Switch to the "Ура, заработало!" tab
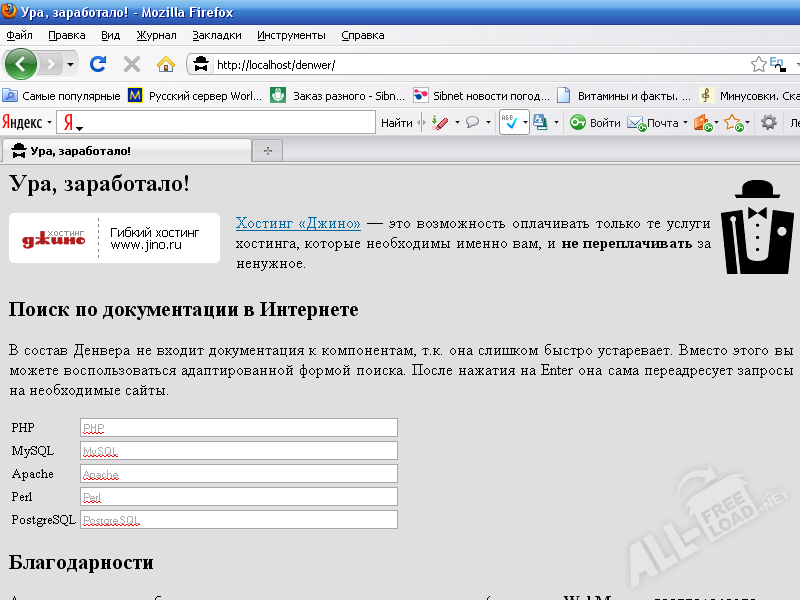 (x=125, y=151)
